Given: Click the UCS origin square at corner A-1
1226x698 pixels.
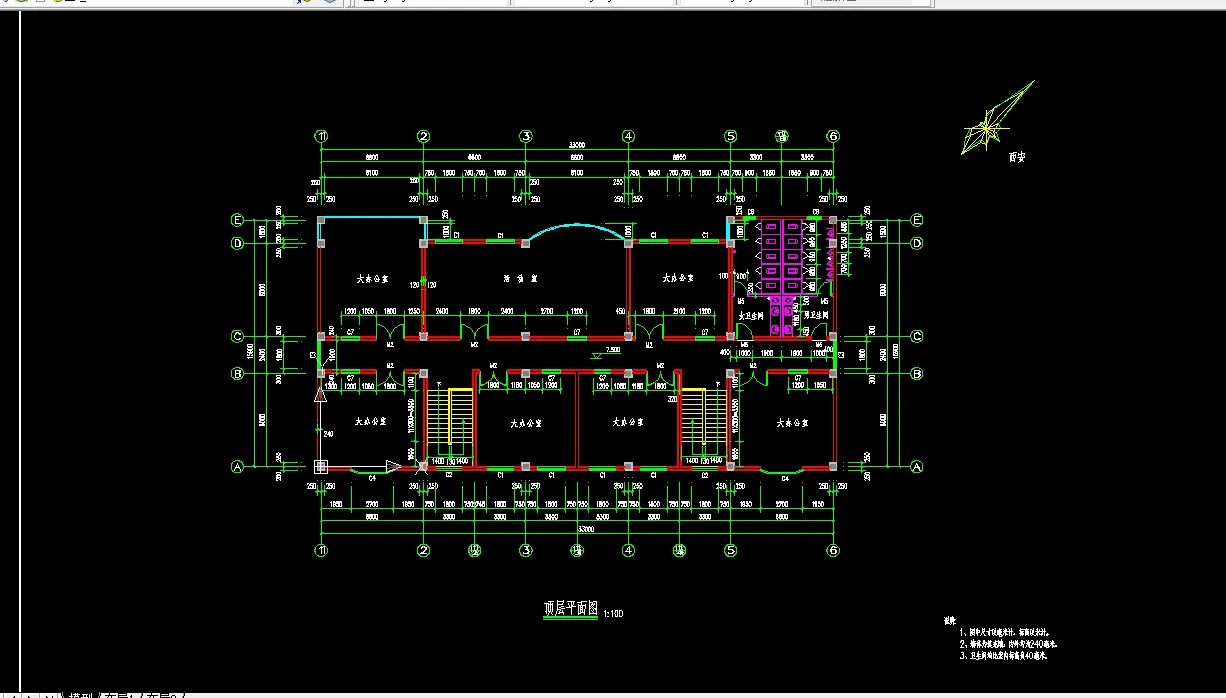Looking at the screenshot, I should coord(321,466).
